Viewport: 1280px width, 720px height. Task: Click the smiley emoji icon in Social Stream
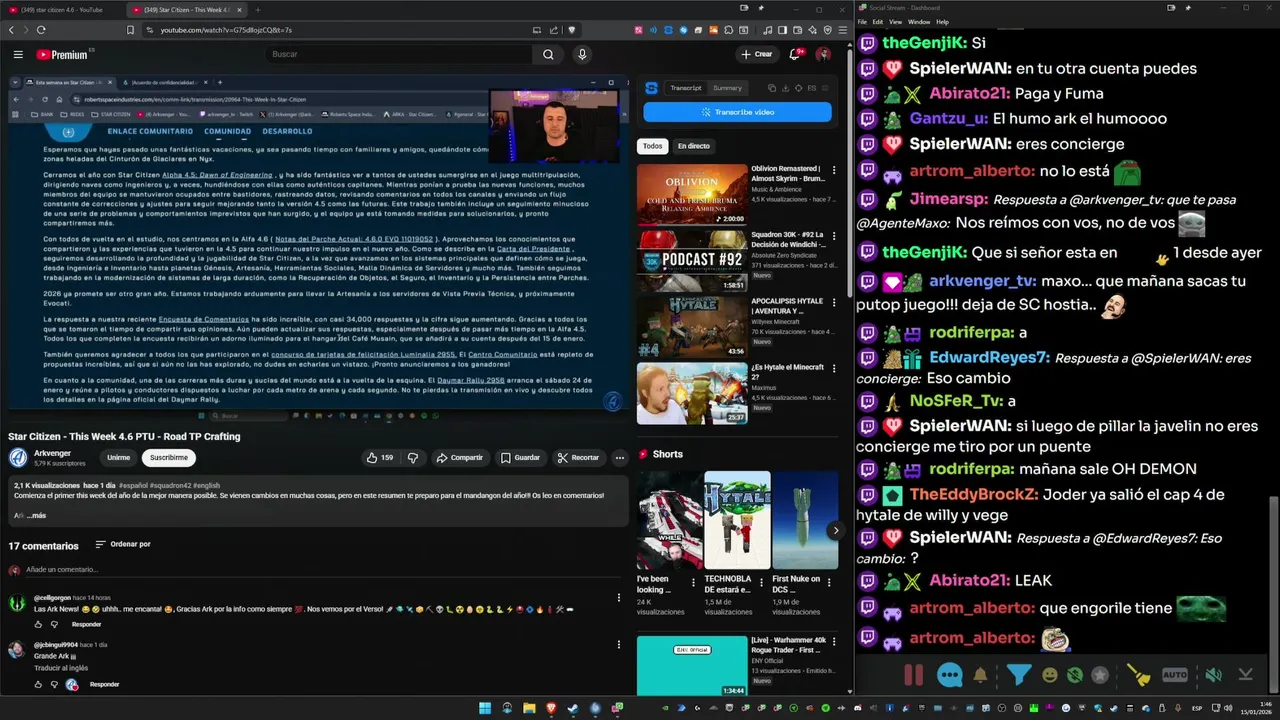[x=1050, y=675]
